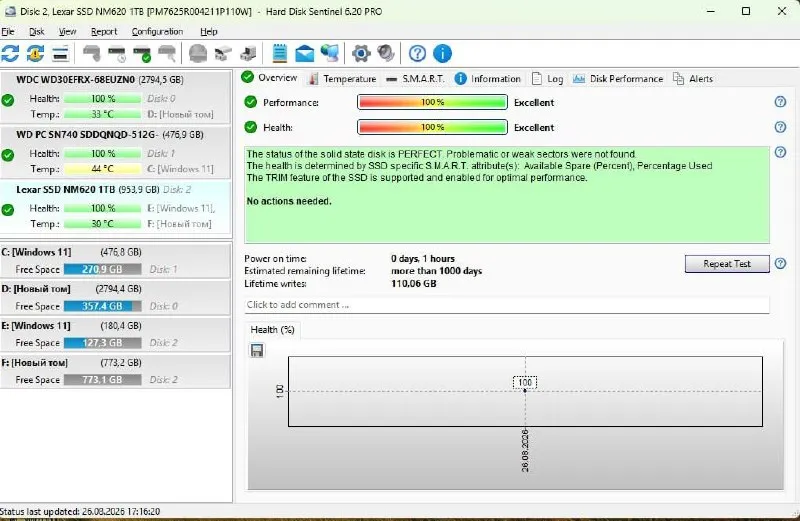Viewport: 800px width, 521px height.
Task: Click the E: free space 127,3 GB bar
Action: pos(103,343)
